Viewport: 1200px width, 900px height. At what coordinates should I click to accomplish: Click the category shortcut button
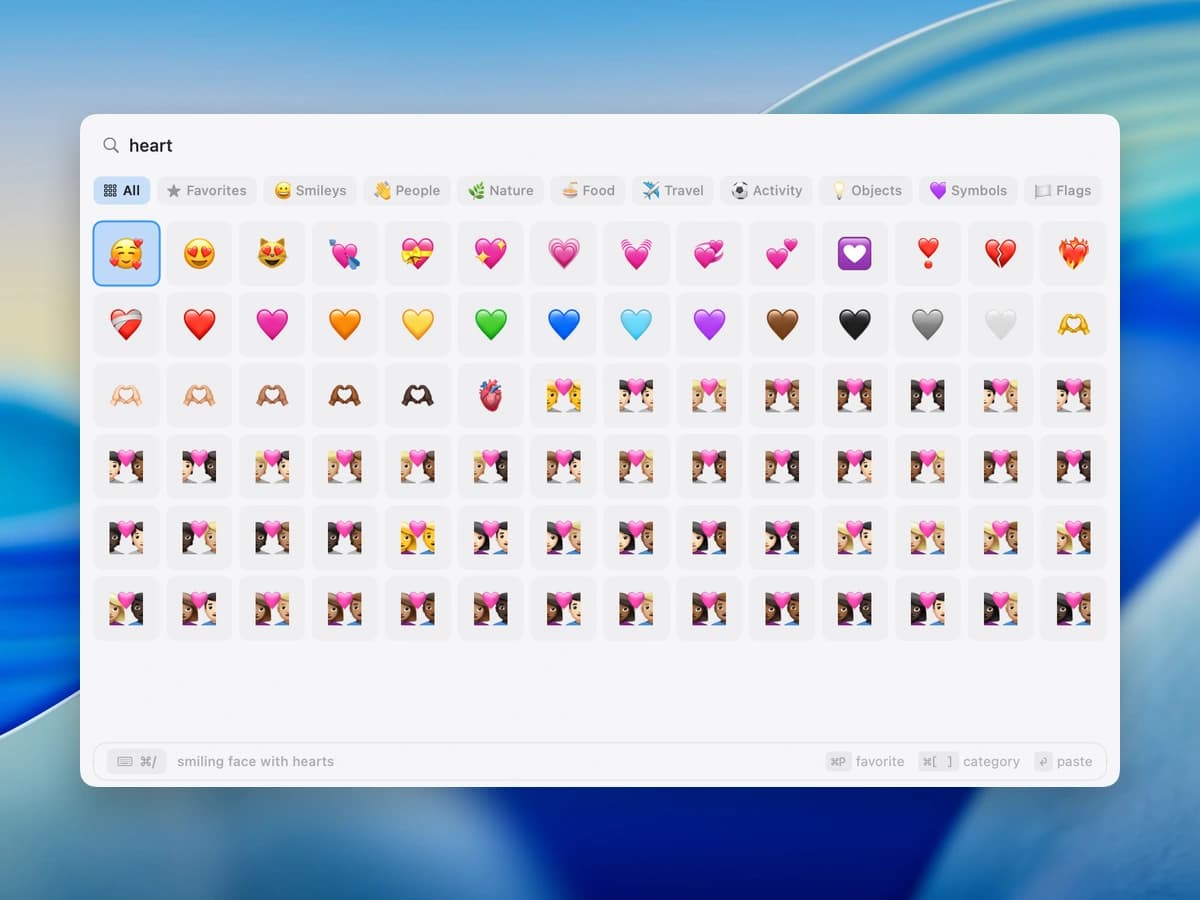pyautogui.click(x=970, y=761)
